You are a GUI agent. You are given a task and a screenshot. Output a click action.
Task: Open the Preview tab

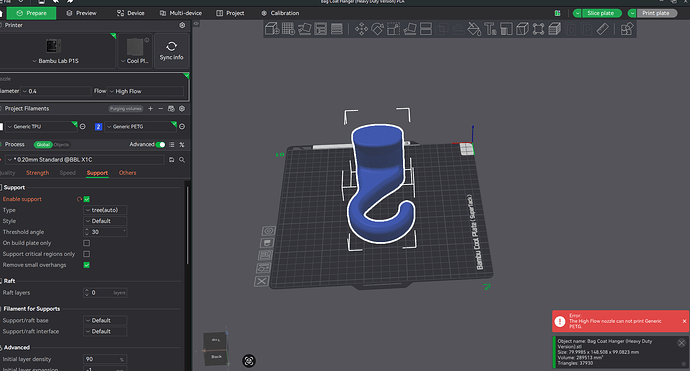point(81,13)
